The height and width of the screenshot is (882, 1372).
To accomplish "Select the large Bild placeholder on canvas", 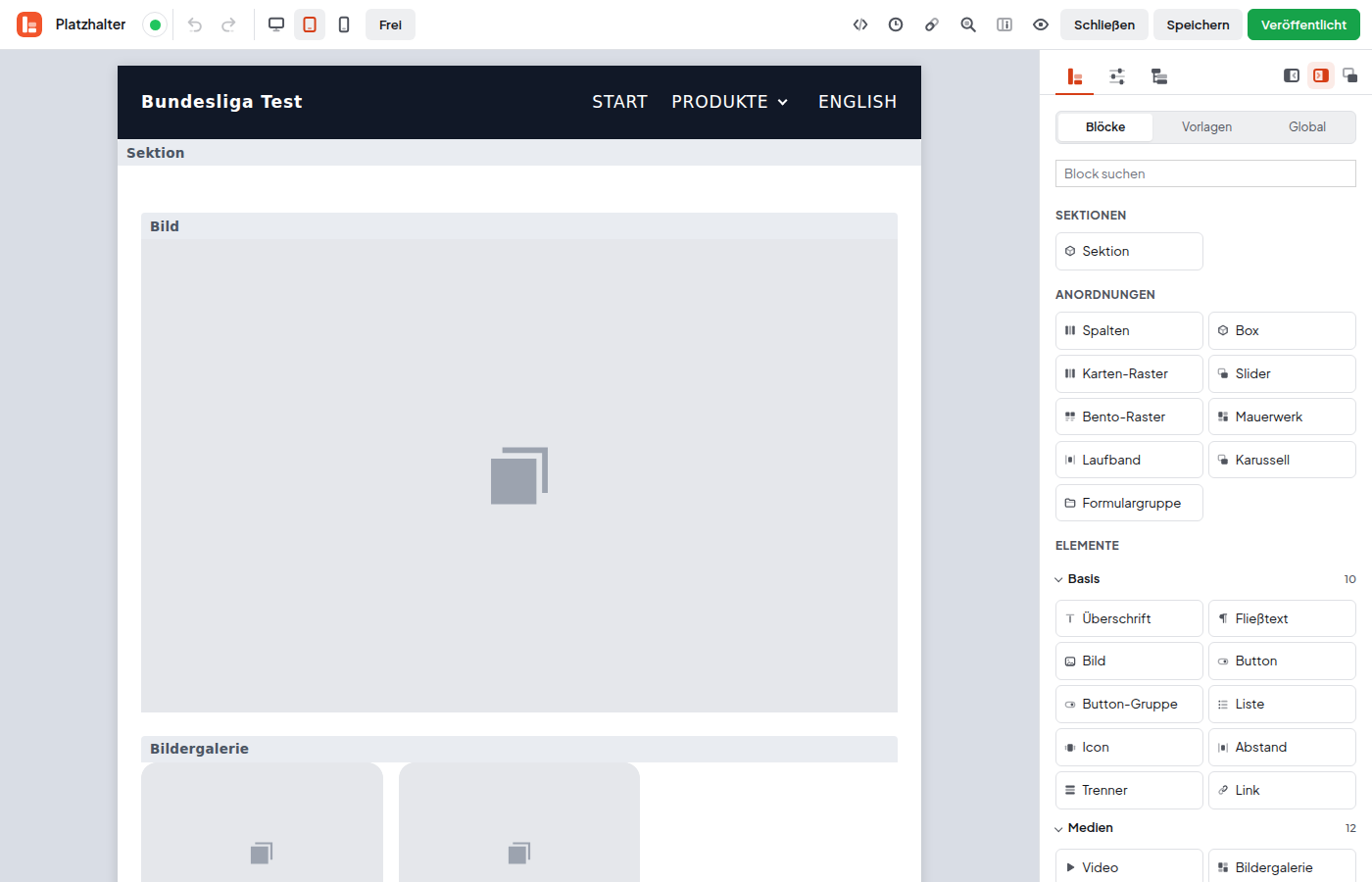I will tap(519, 476).
